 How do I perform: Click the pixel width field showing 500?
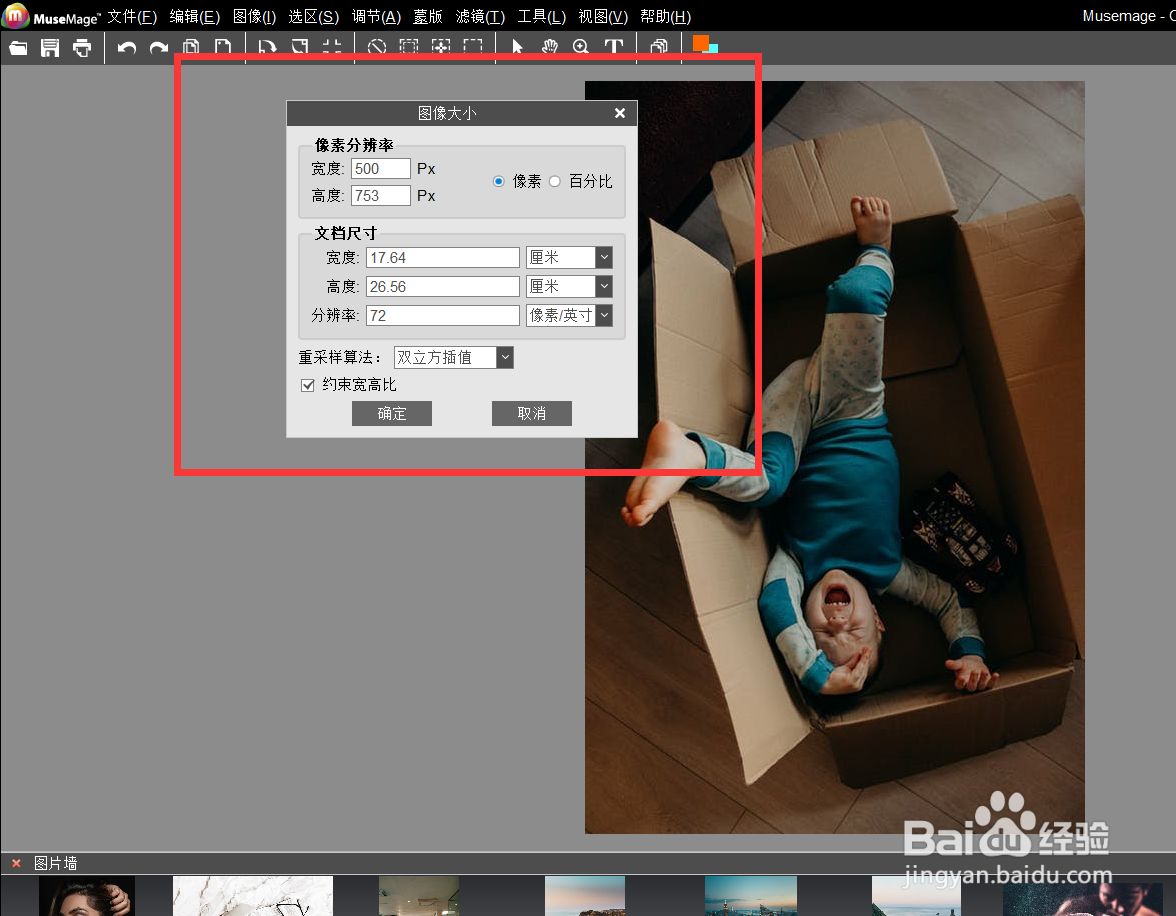381,169
